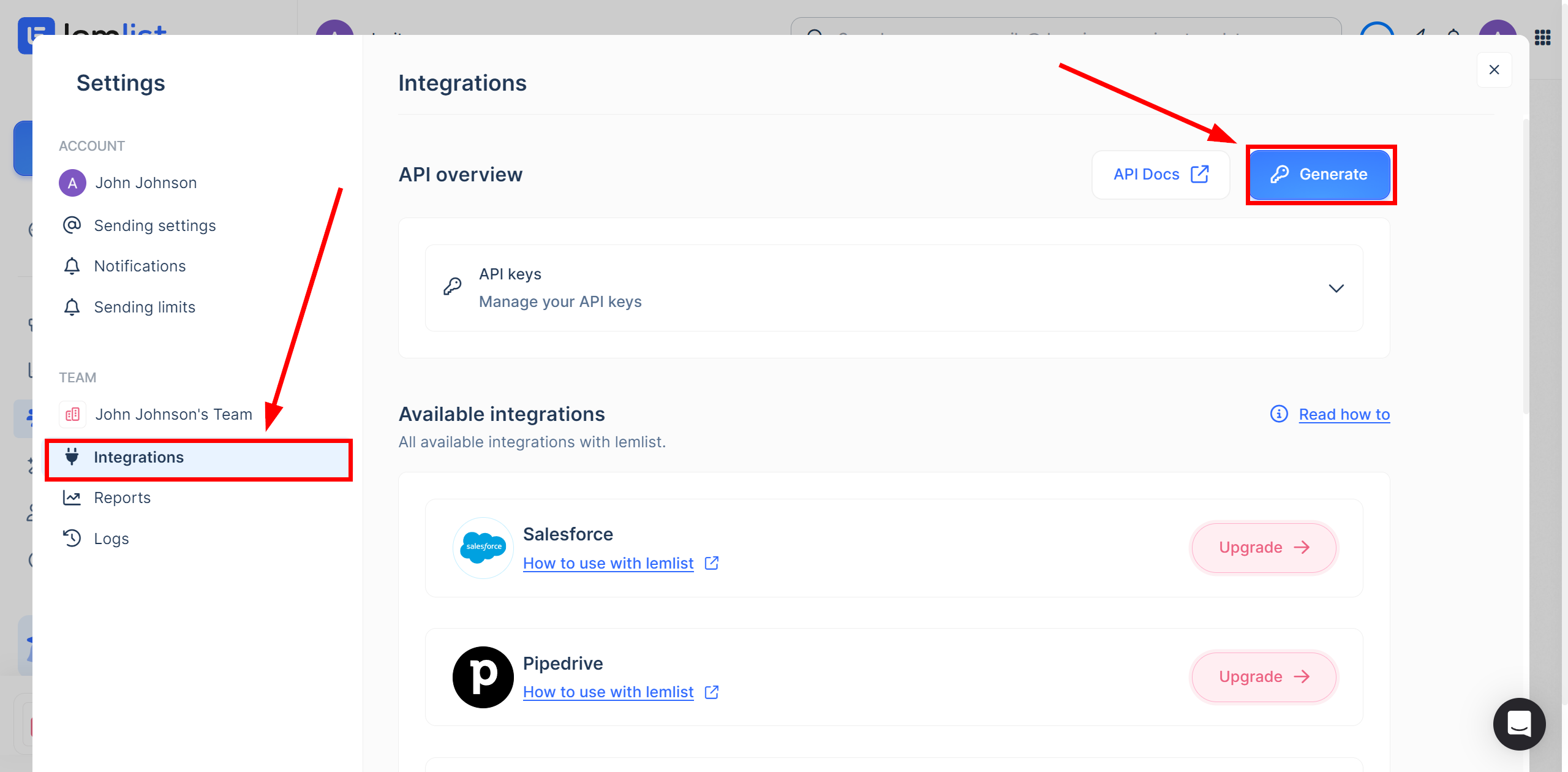Click the key icon in API keys row
The image size is (1568, 772).
(x=452, y=286)
